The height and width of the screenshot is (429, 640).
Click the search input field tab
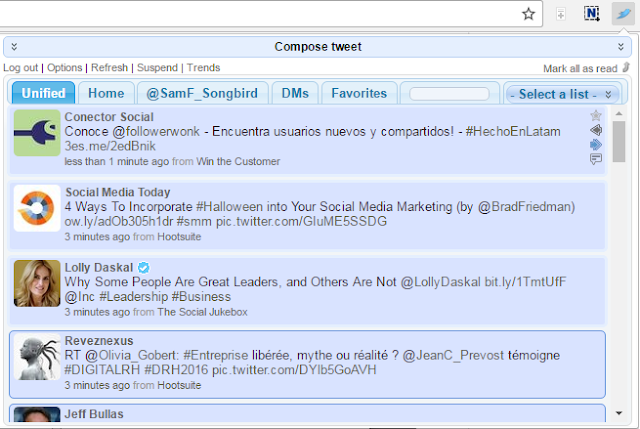[x=449, y=94]
